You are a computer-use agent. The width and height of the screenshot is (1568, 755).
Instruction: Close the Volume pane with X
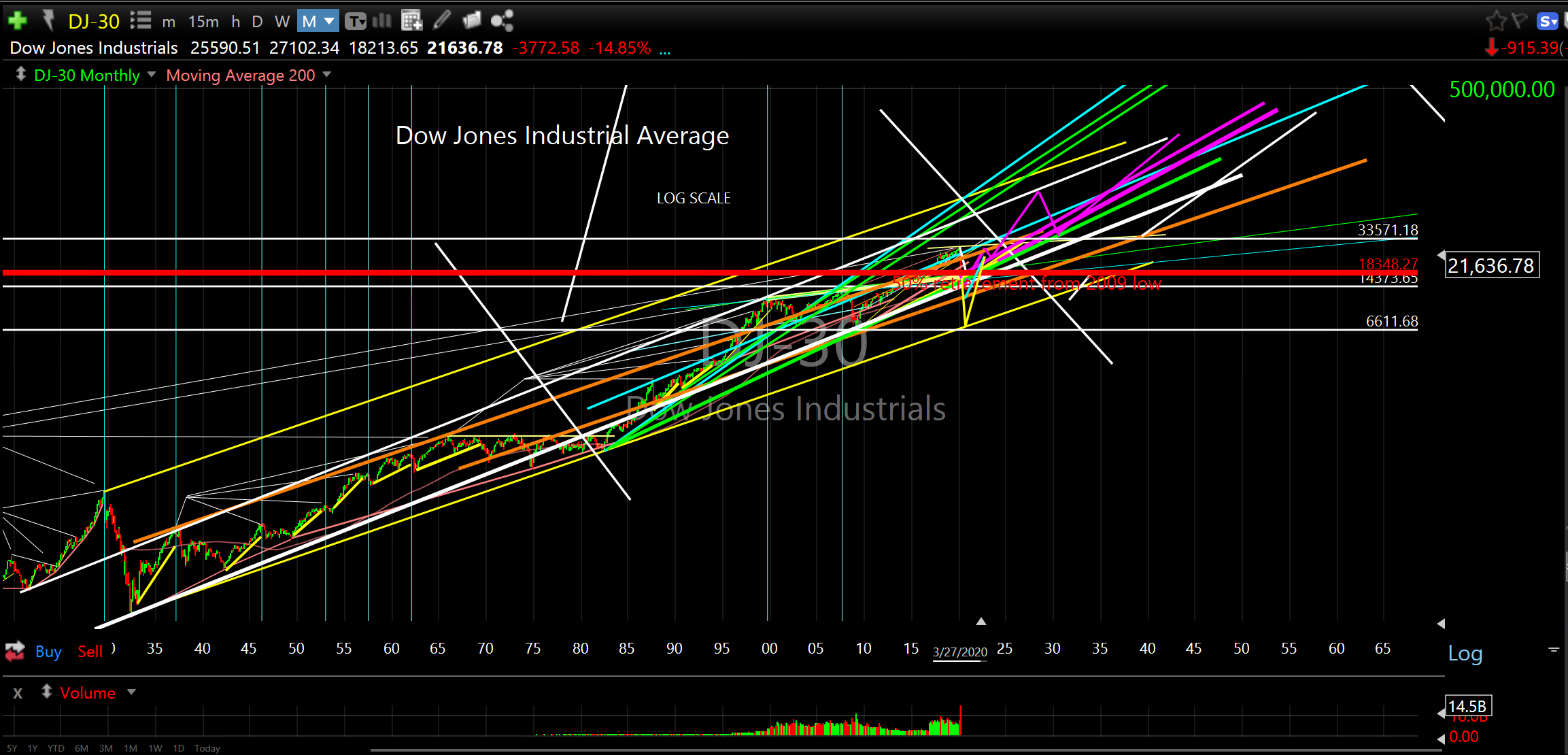click(18, 693)
